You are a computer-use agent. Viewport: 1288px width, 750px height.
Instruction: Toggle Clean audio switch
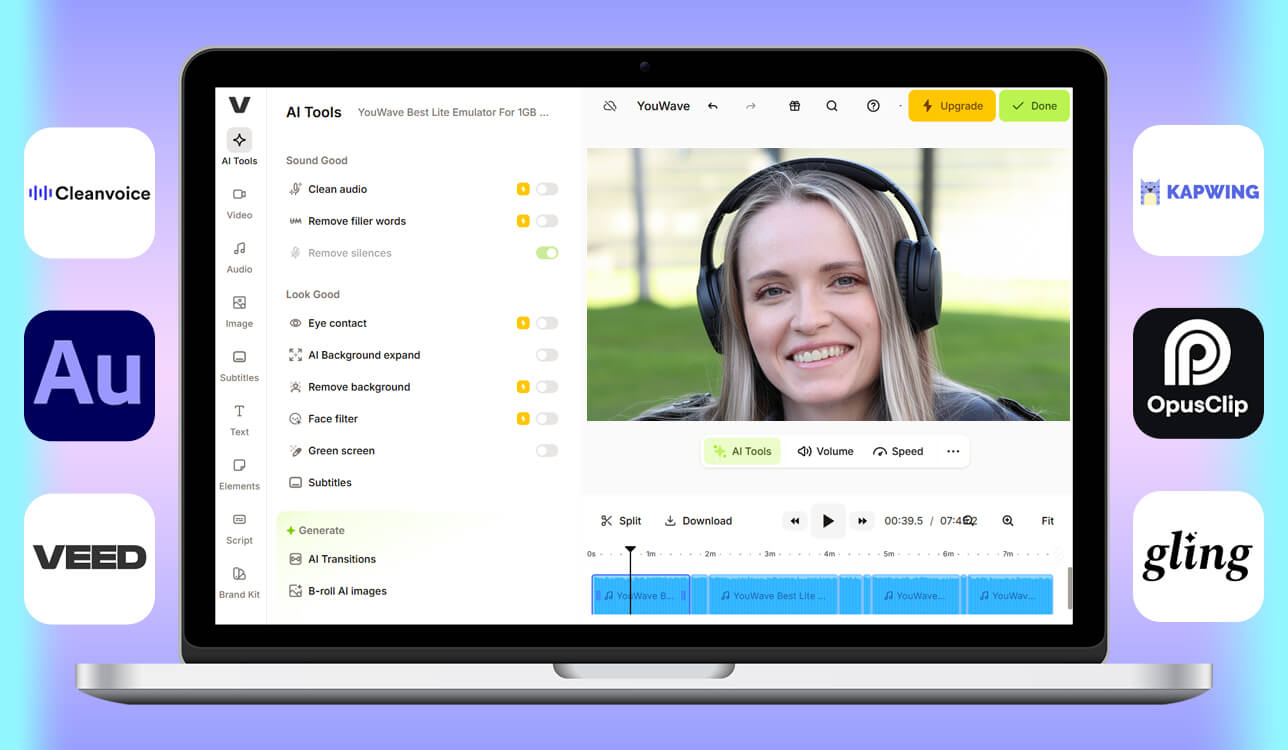coord(547,189)
